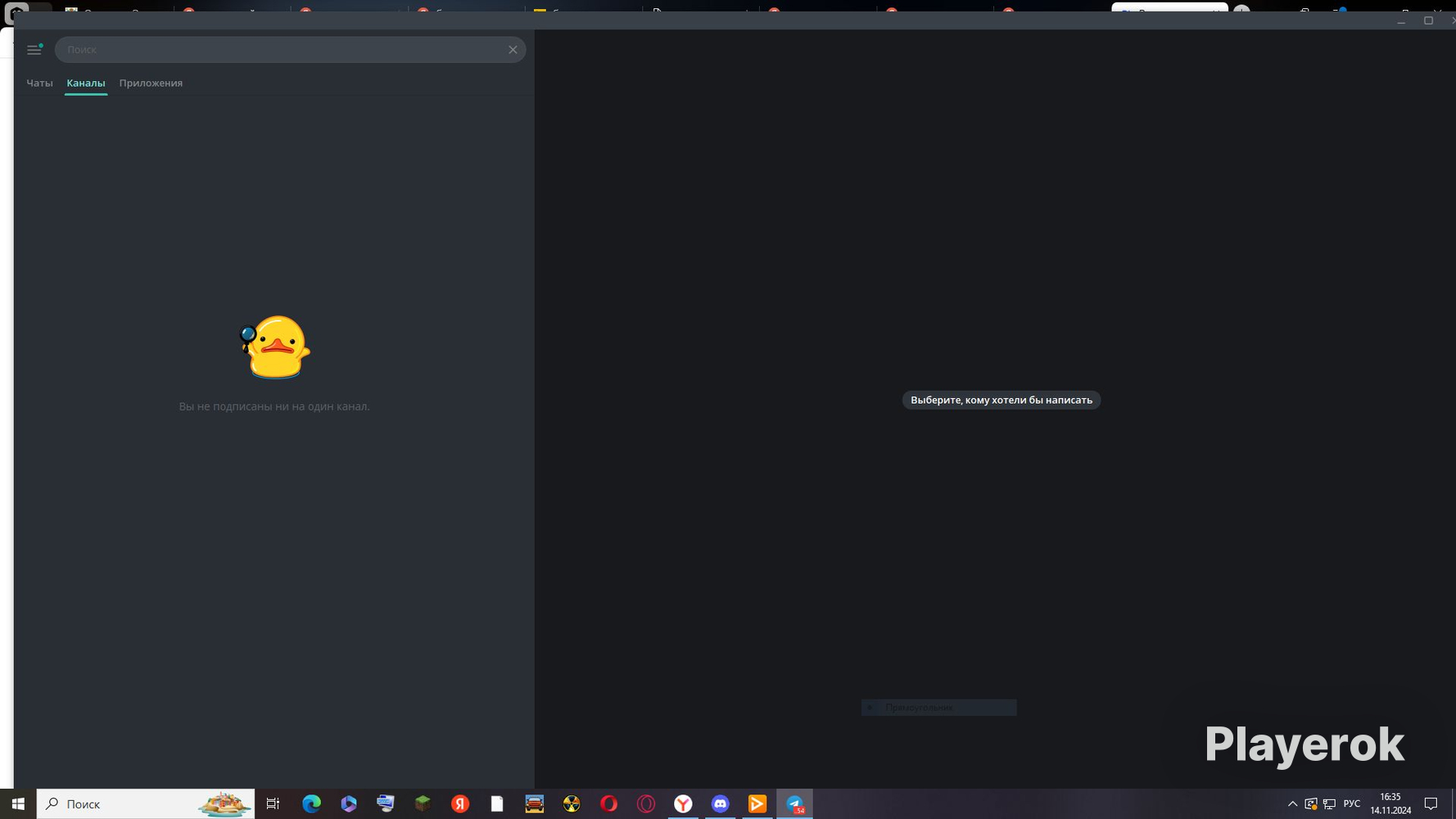Click the Telegram taskbar icon

point(795,804)
